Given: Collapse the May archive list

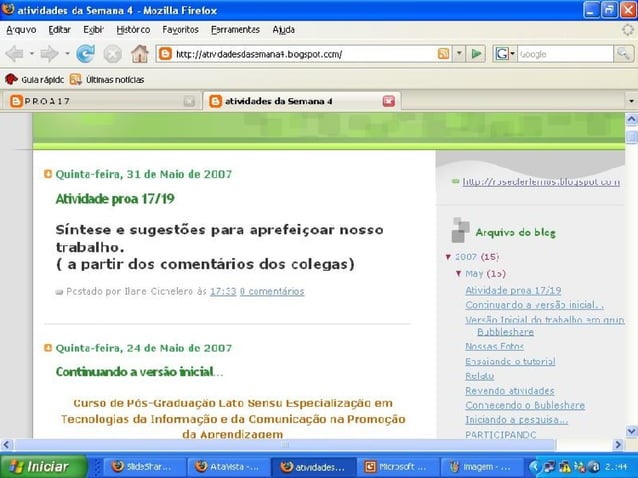Looking at the screenshot, I should [x=459, y=273].
